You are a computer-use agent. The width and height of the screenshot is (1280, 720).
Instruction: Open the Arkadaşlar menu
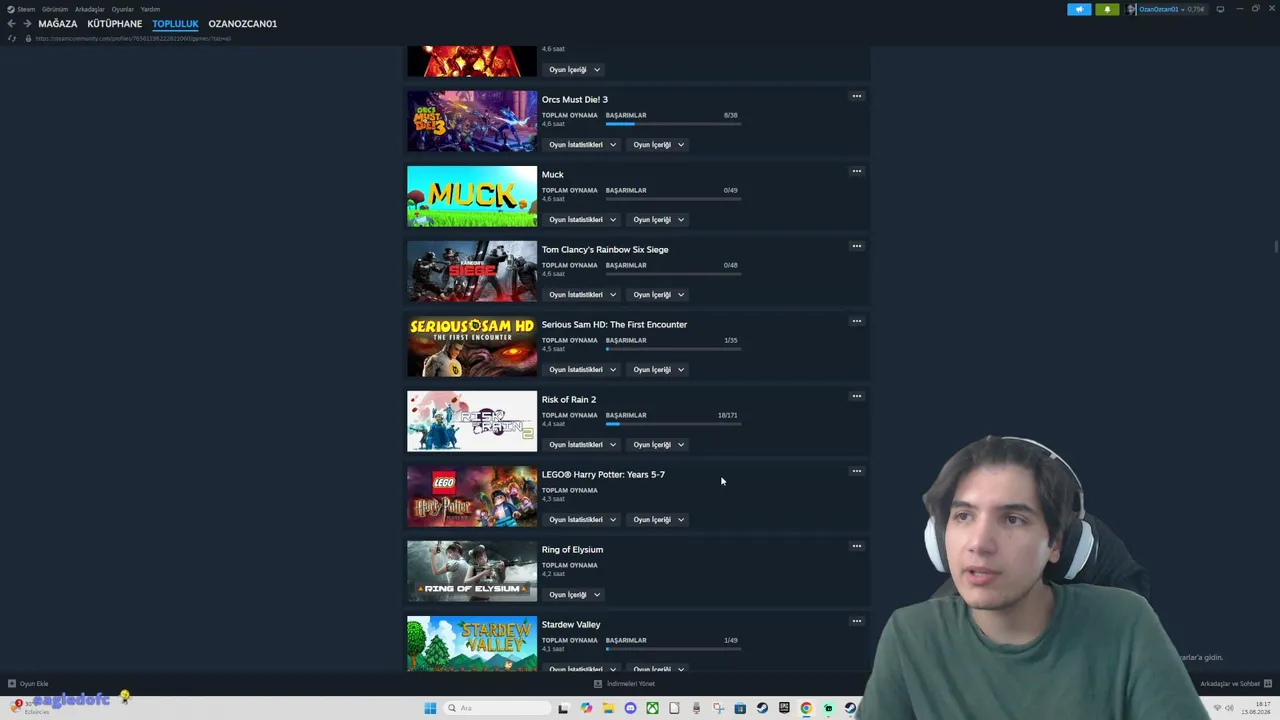coord(90,9)
